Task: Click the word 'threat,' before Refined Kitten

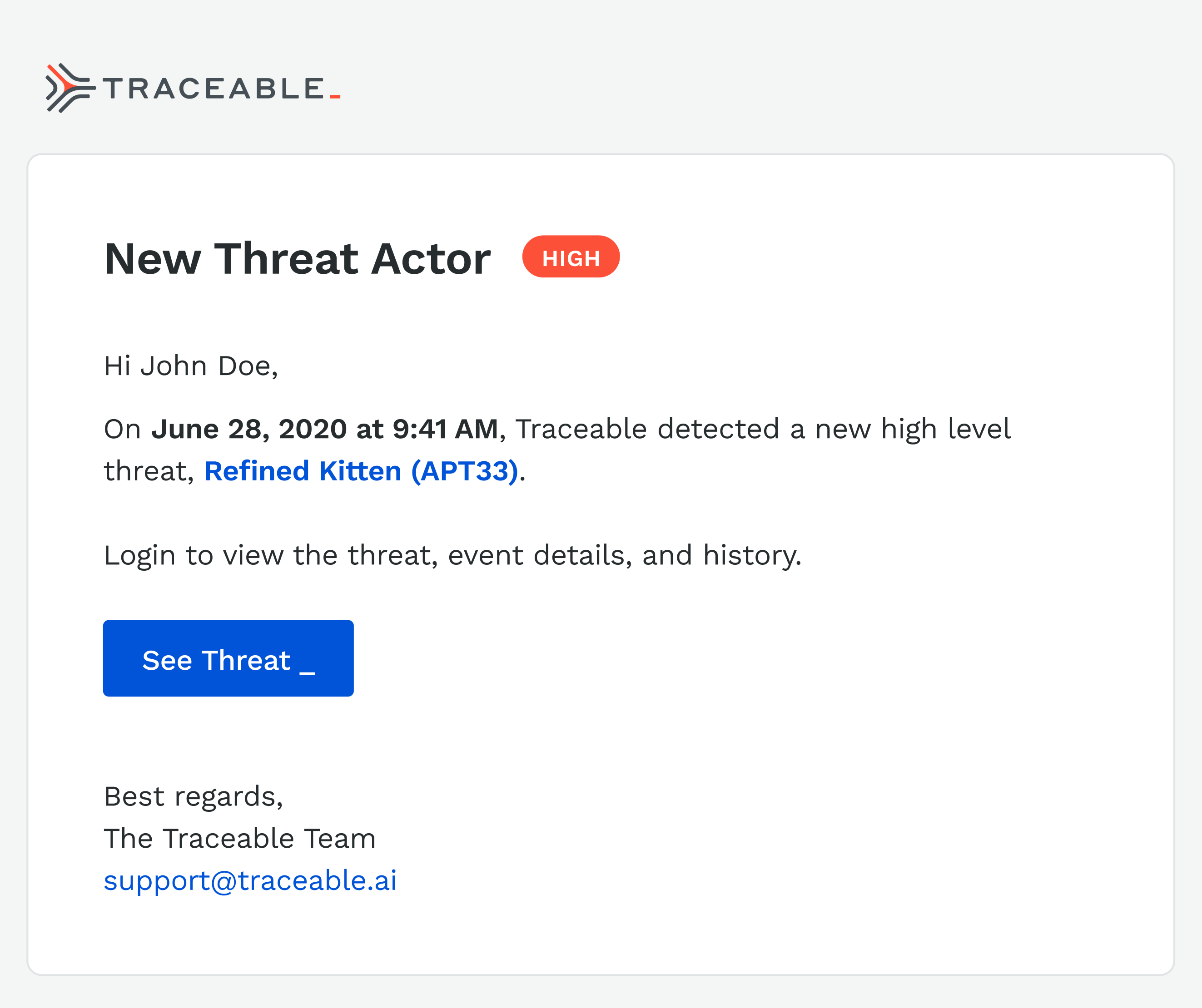Action: pyautogui.click(x=149, y=471)
